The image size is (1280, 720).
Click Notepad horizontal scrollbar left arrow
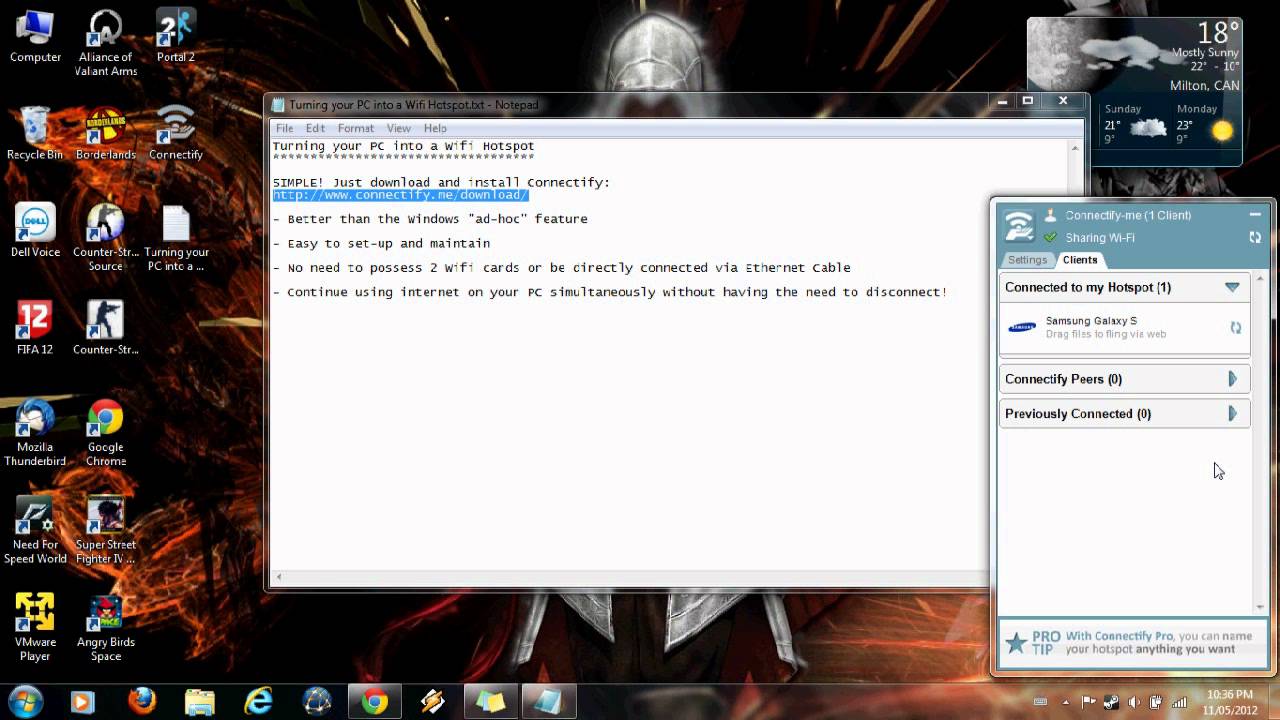279,577
